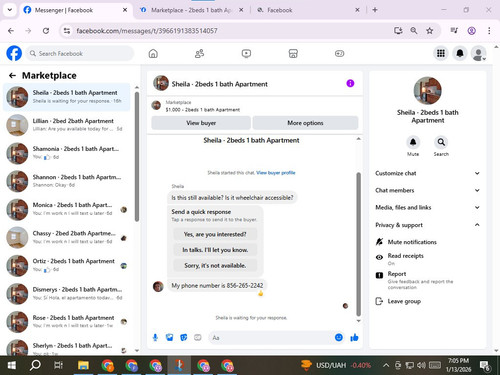500x375 pixels.
Task: Open Lillian - 2bed 2bath Apartment chat
Action: pyautogui.click(x=67, y=125)
